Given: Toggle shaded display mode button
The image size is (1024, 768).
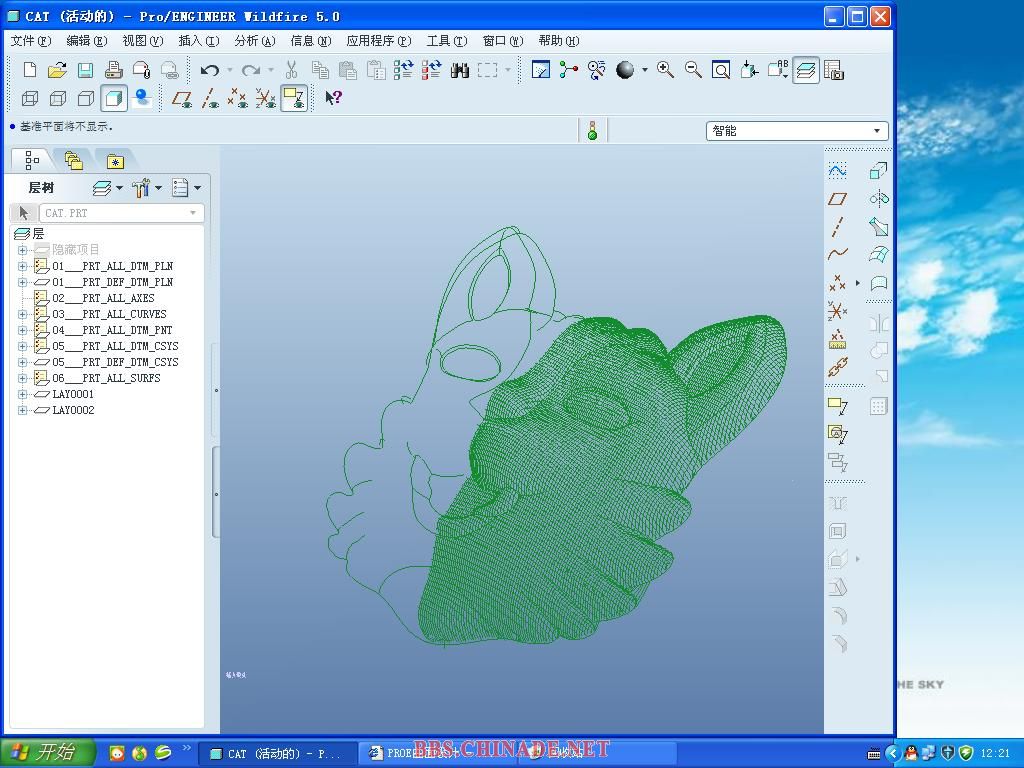Looking at the screenshot, I should point(114,99).
